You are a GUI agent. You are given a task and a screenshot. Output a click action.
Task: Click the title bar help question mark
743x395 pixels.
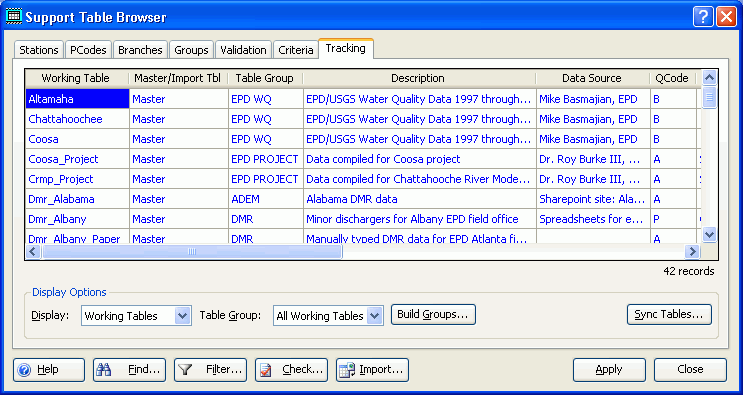click(703, 18)
